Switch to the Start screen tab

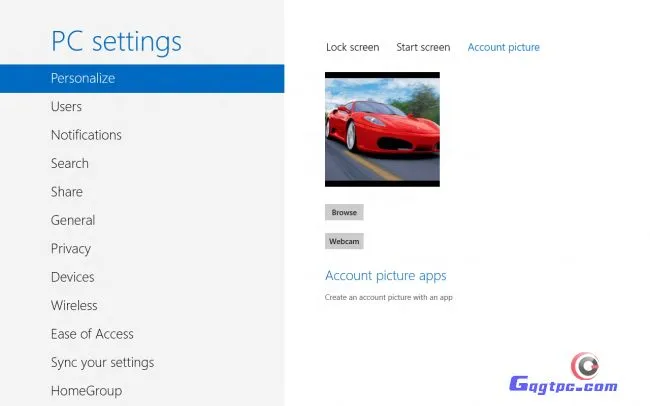click(x=423, y=47)
